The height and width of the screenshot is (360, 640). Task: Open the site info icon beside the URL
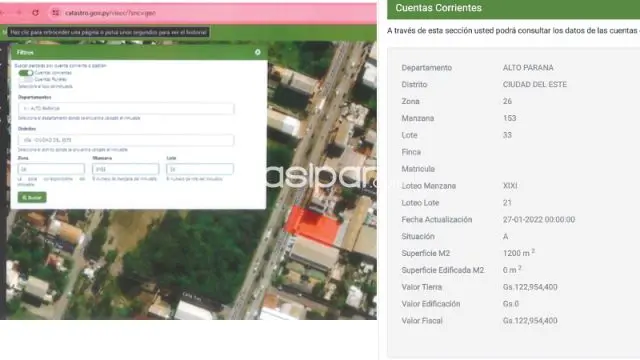56,13
